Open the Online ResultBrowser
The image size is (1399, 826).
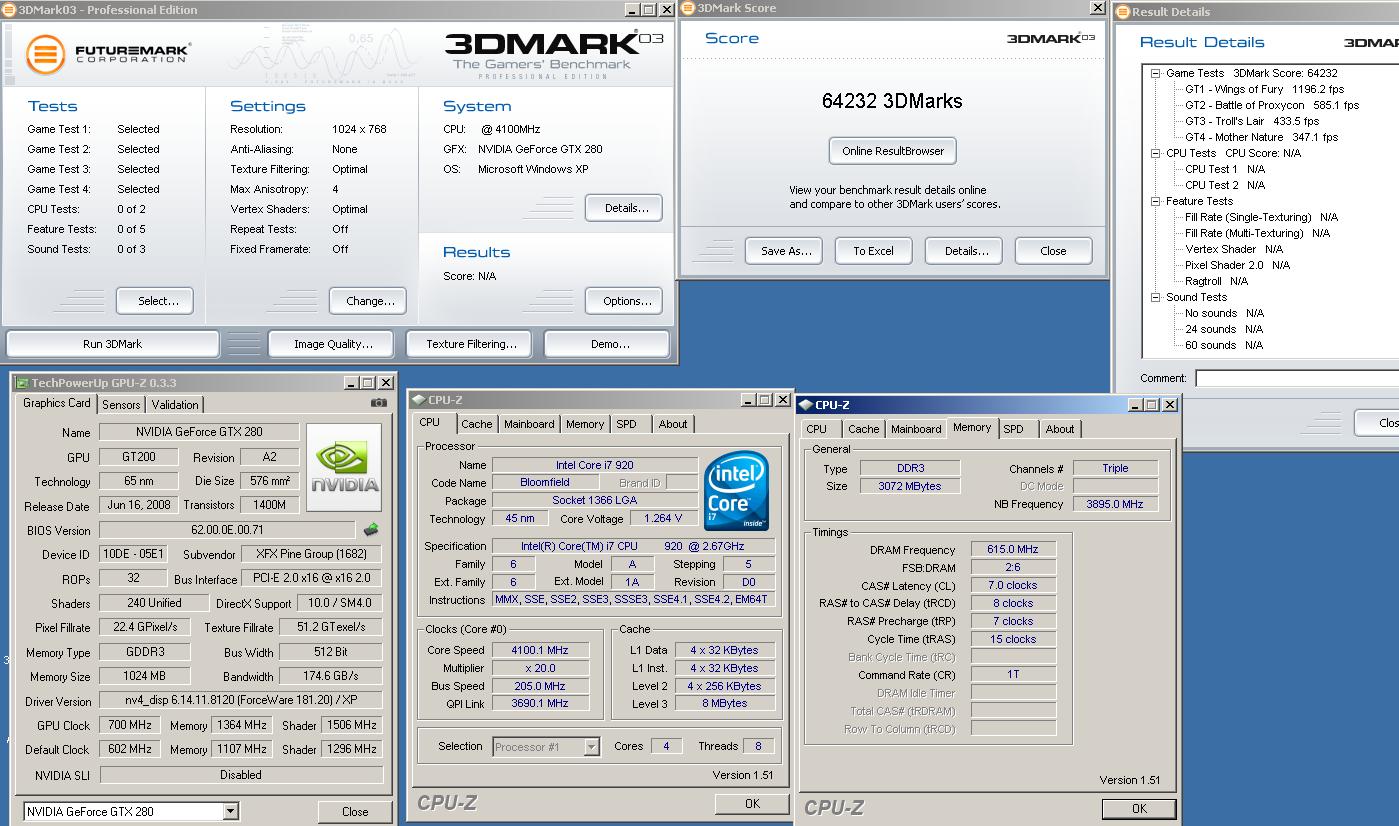pos(893,151)
